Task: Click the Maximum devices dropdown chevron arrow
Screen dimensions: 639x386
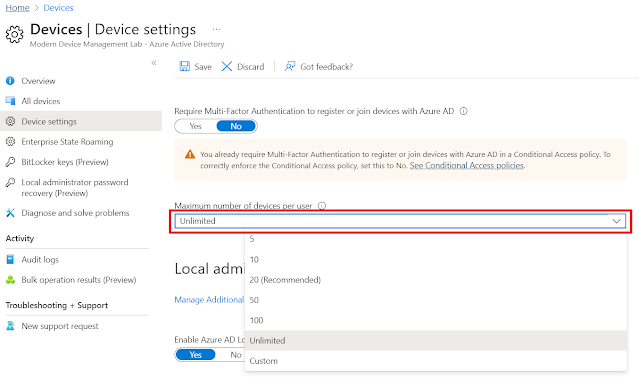Action: (x=617, y=221)
